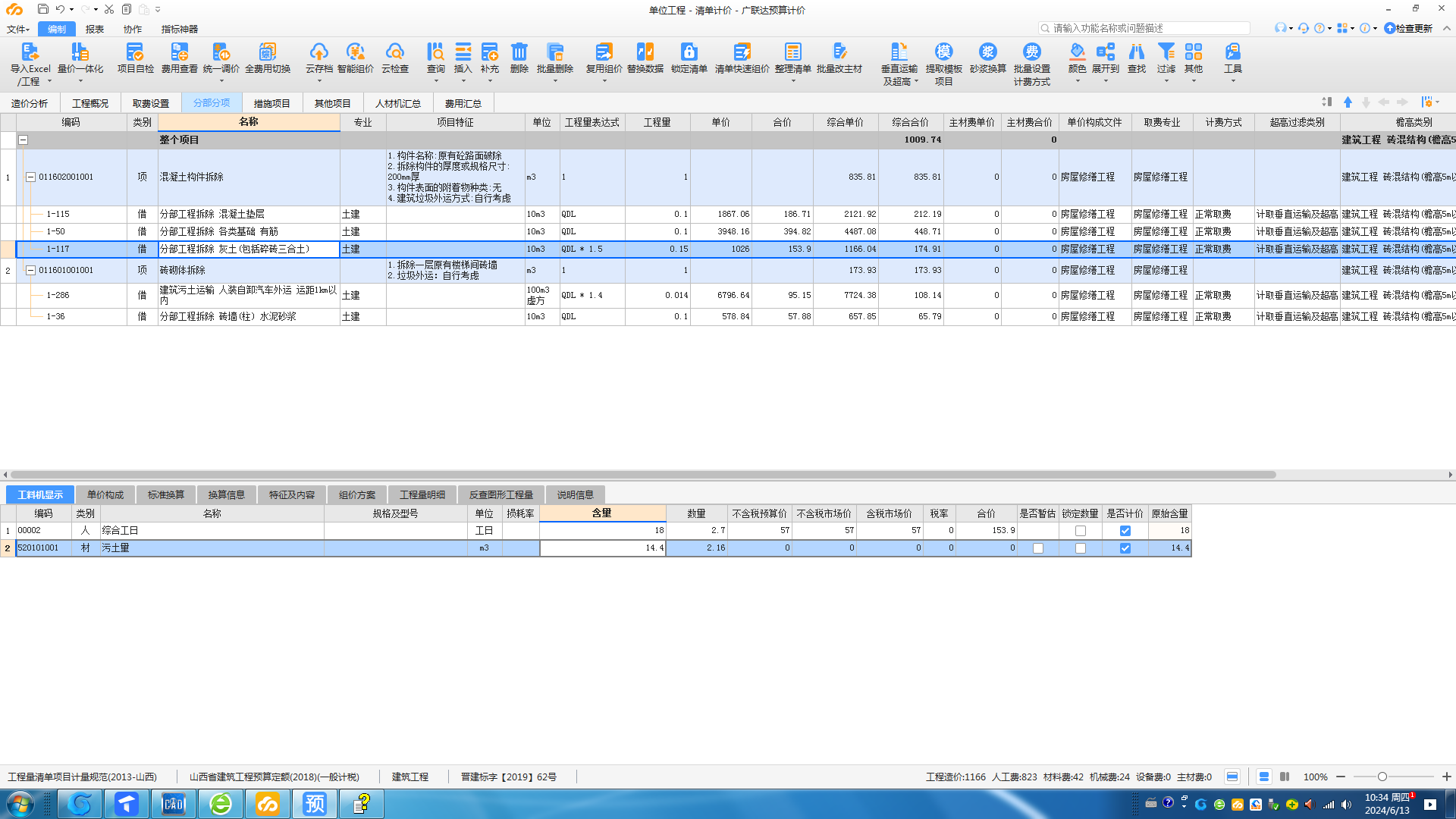Open the 文件 dropdown menu

click(17, 29)
